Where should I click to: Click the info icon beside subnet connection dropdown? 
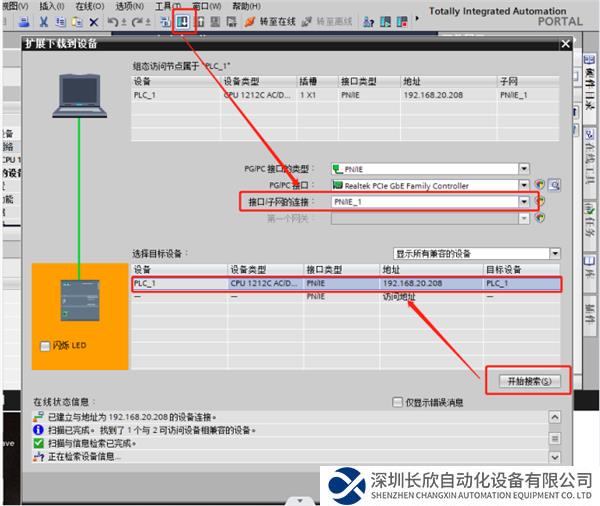[541, 201]
